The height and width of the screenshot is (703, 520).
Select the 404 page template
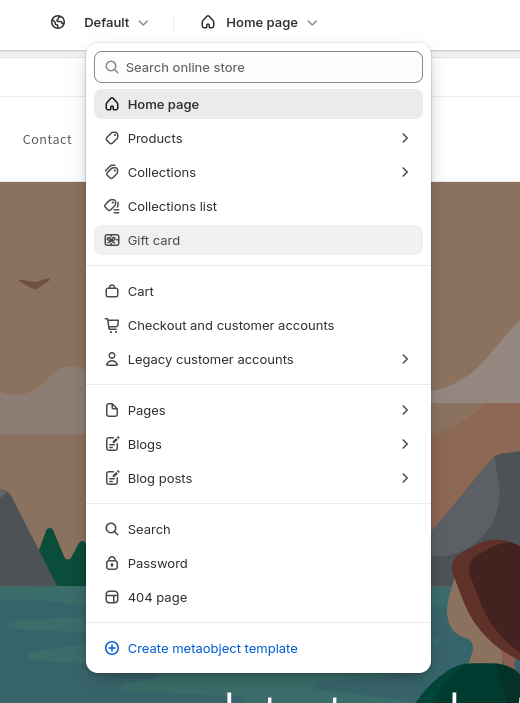(x=258, y=598)
